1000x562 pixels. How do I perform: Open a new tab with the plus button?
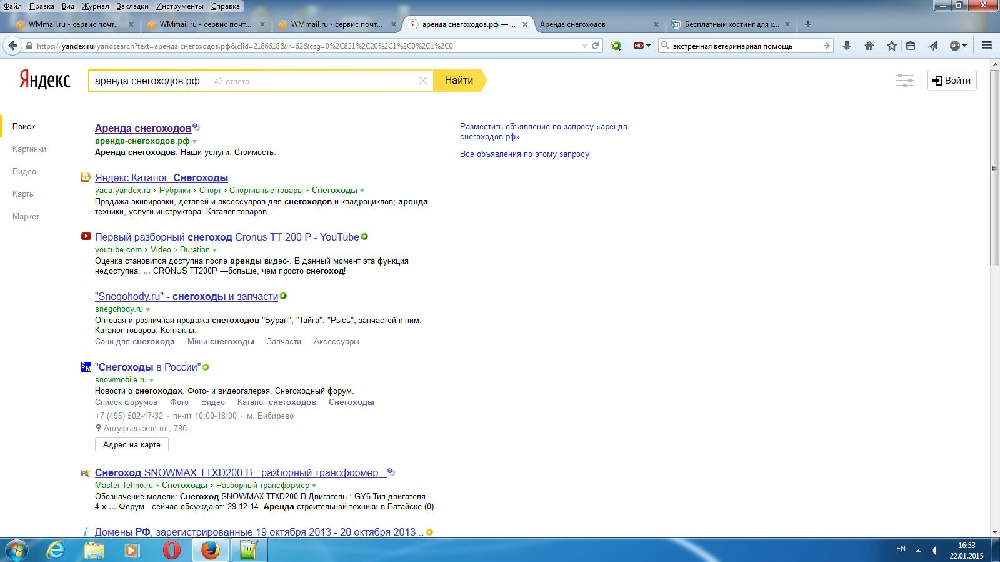807,24
